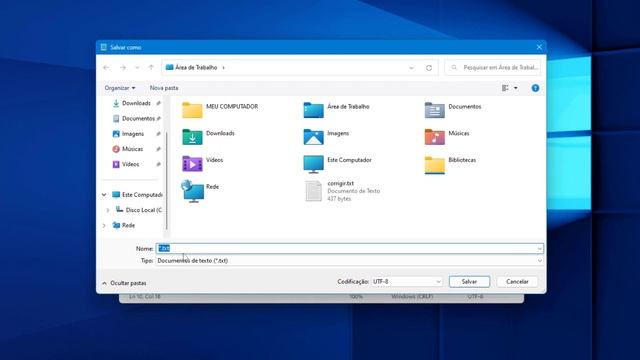
Task: Click the sidebar vertical scrollbar
Action: [x=167, y=181]
